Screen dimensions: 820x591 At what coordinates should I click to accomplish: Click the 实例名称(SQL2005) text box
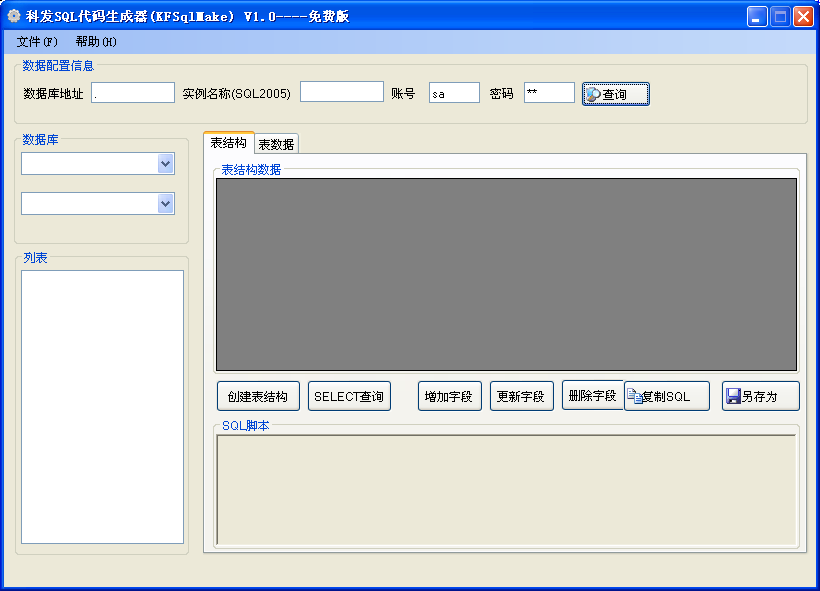342,92
